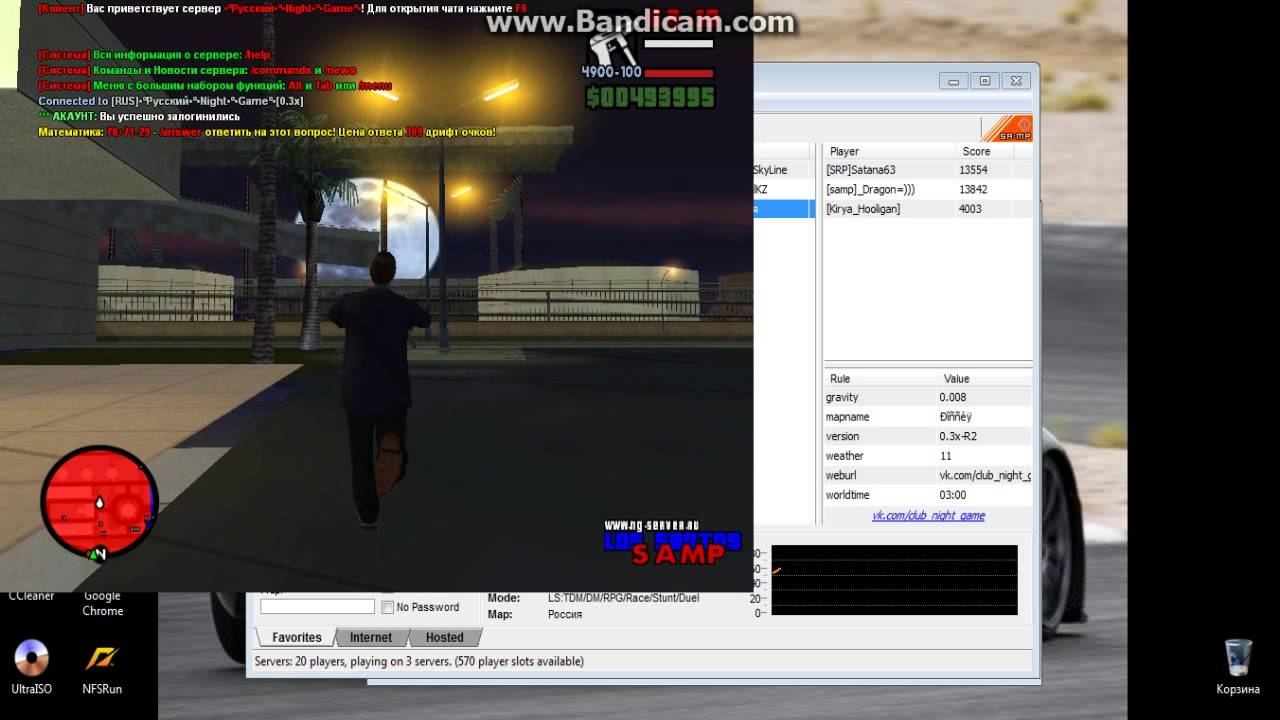The width and height of the screenshot is (1280, 720).
Task: Click the status bar servers summary text
Action: pyautogui.click(x=419, y=661)
